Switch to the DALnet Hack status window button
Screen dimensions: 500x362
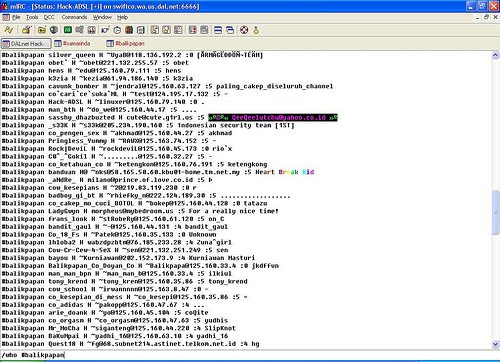26,43
